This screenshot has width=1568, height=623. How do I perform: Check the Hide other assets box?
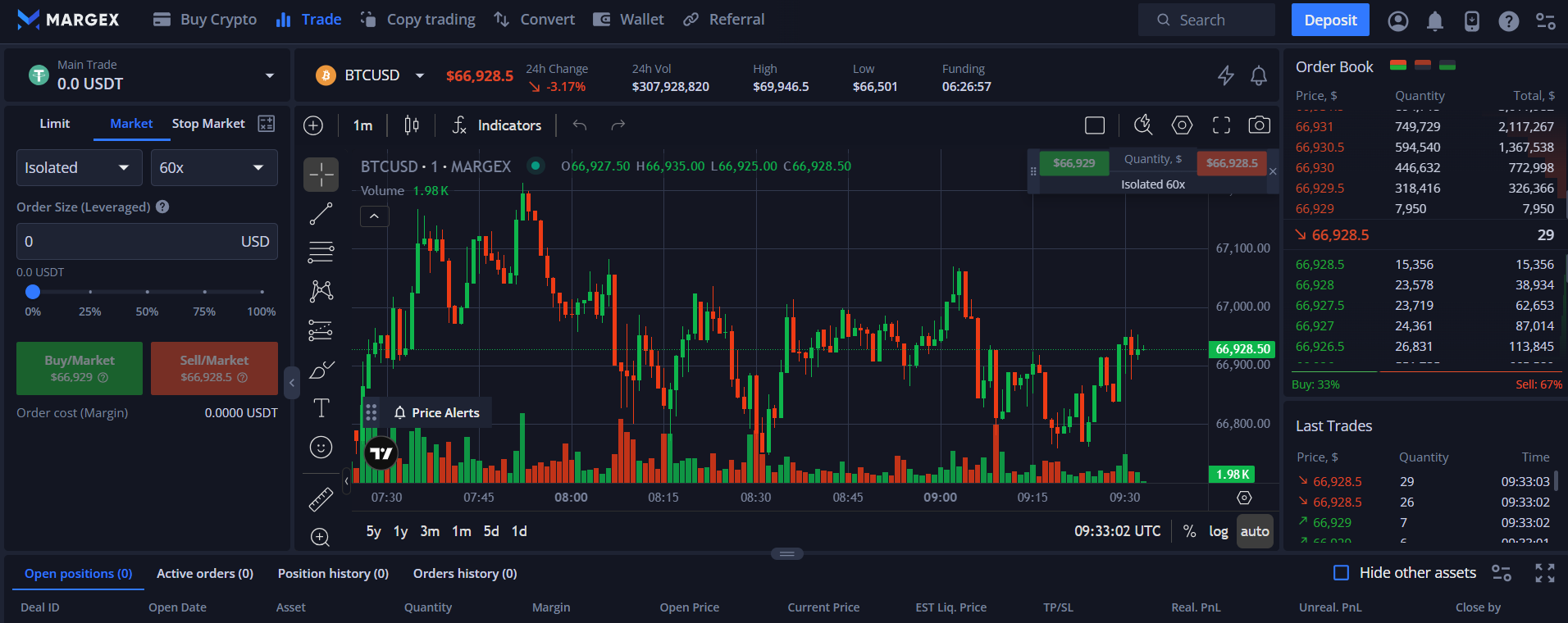[1342, 573]
